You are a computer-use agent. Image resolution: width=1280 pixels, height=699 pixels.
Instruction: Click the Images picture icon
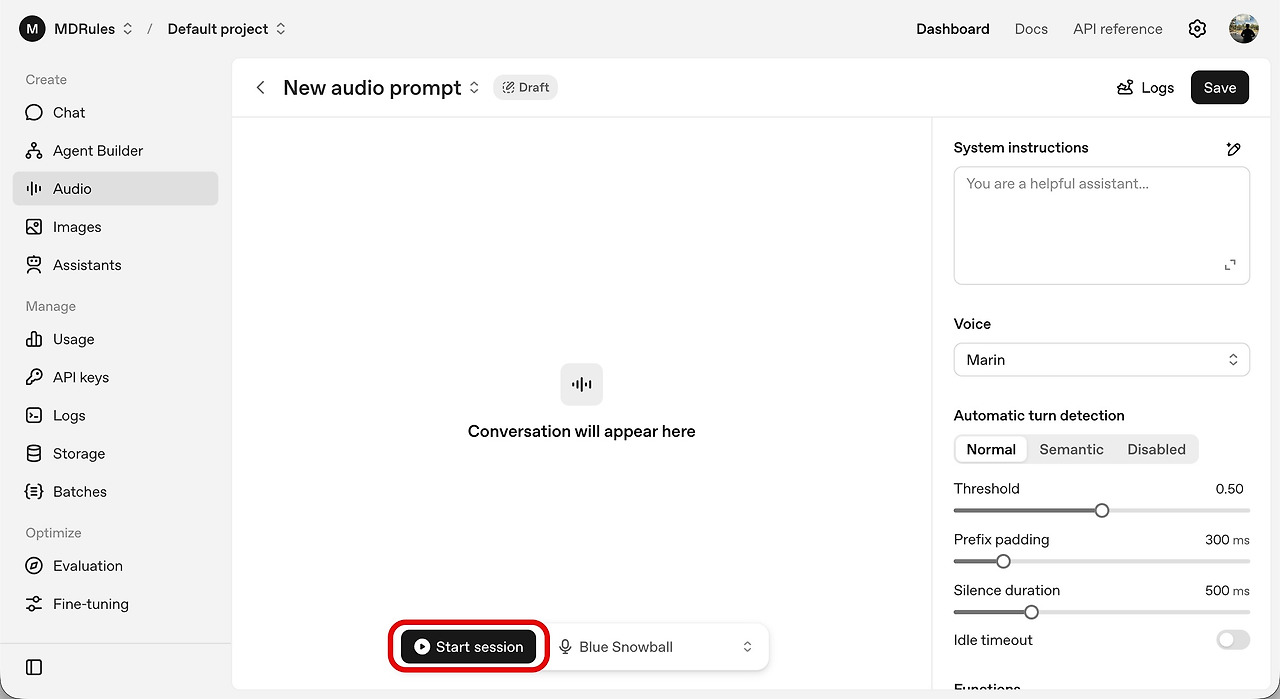(x=34, y=227)
